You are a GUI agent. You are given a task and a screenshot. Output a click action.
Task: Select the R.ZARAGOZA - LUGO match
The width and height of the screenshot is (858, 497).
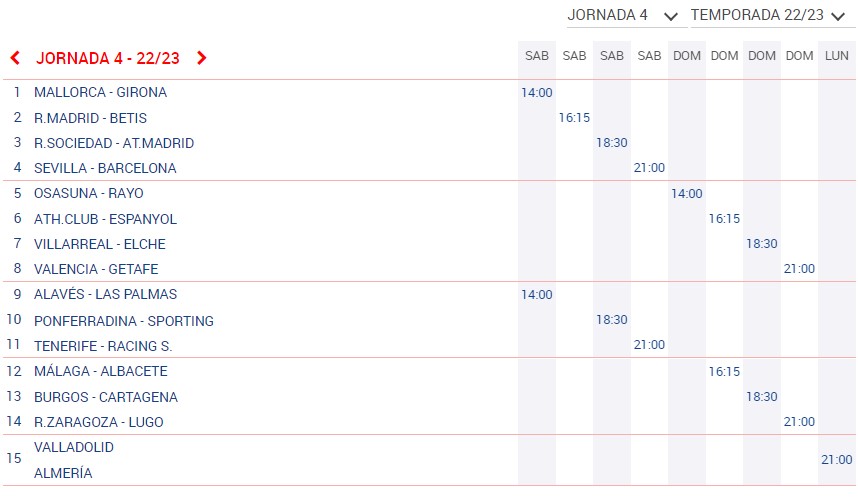point(98,423)
